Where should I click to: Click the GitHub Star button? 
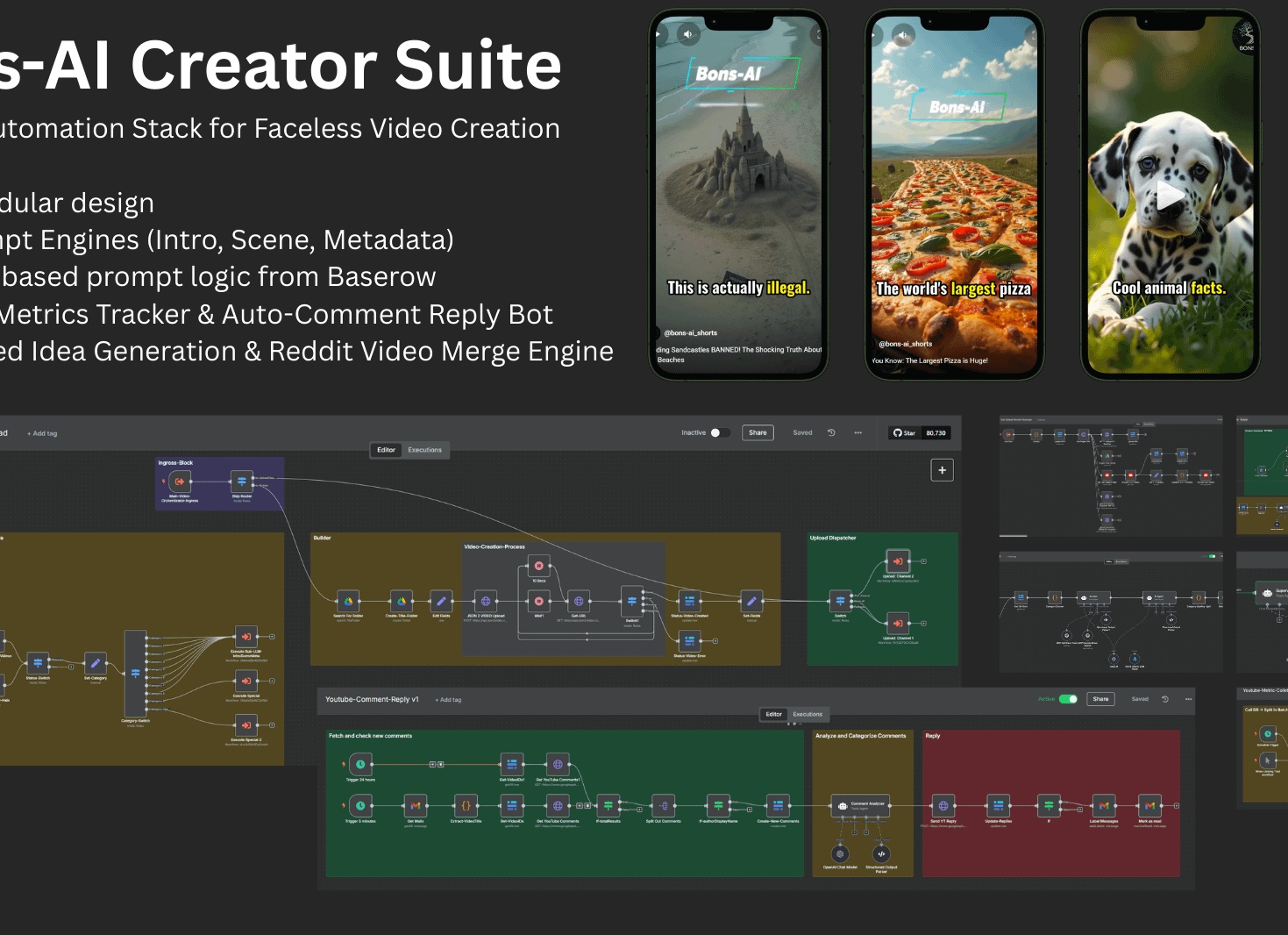tap(904, 432)
